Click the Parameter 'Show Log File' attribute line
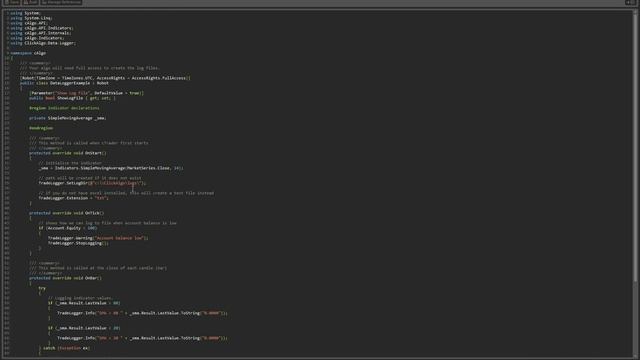The width and height of the screenshot is (640, 360). click(87, 93)
